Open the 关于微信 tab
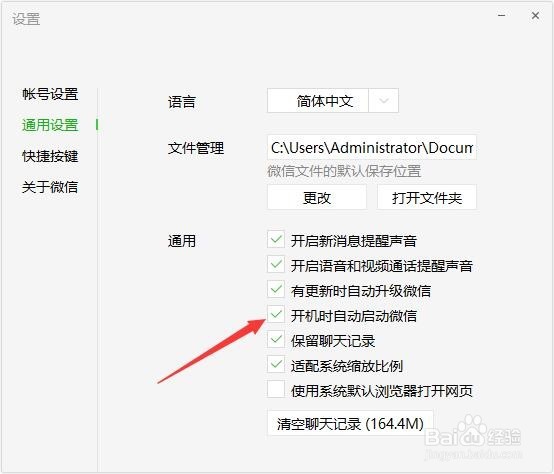 point(50,187)
